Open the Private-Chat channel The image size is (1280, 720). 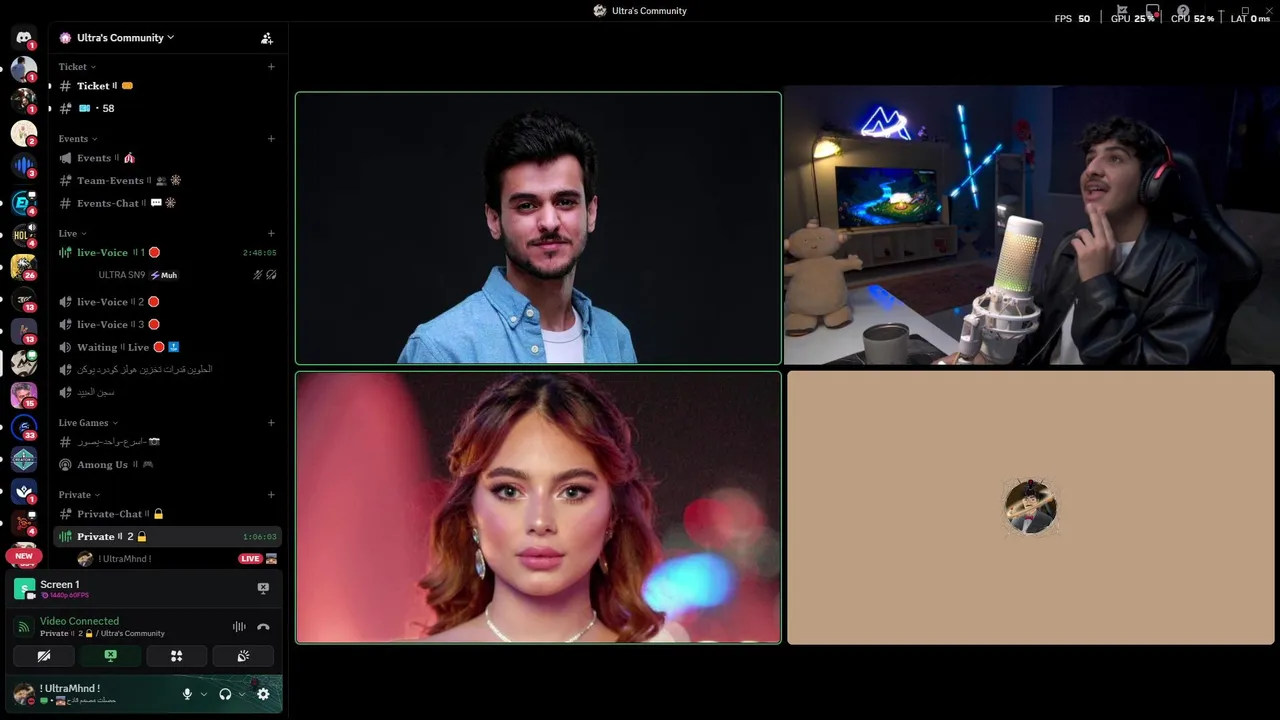click(x=167, y=514)
